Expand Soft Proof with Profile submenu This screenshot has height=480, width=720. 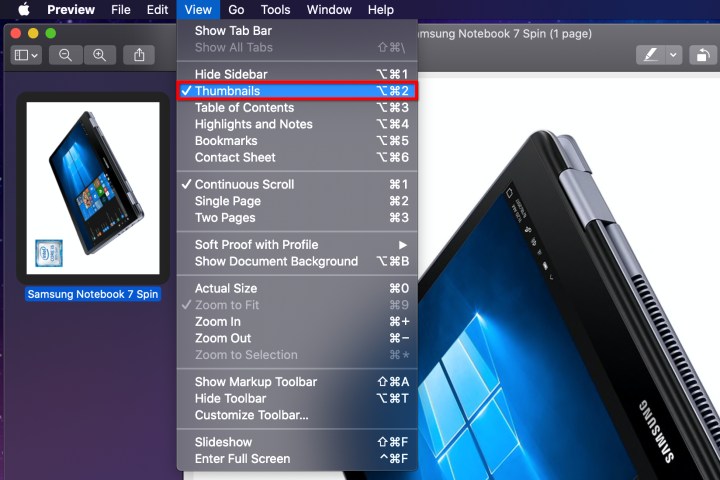(297, 244)
